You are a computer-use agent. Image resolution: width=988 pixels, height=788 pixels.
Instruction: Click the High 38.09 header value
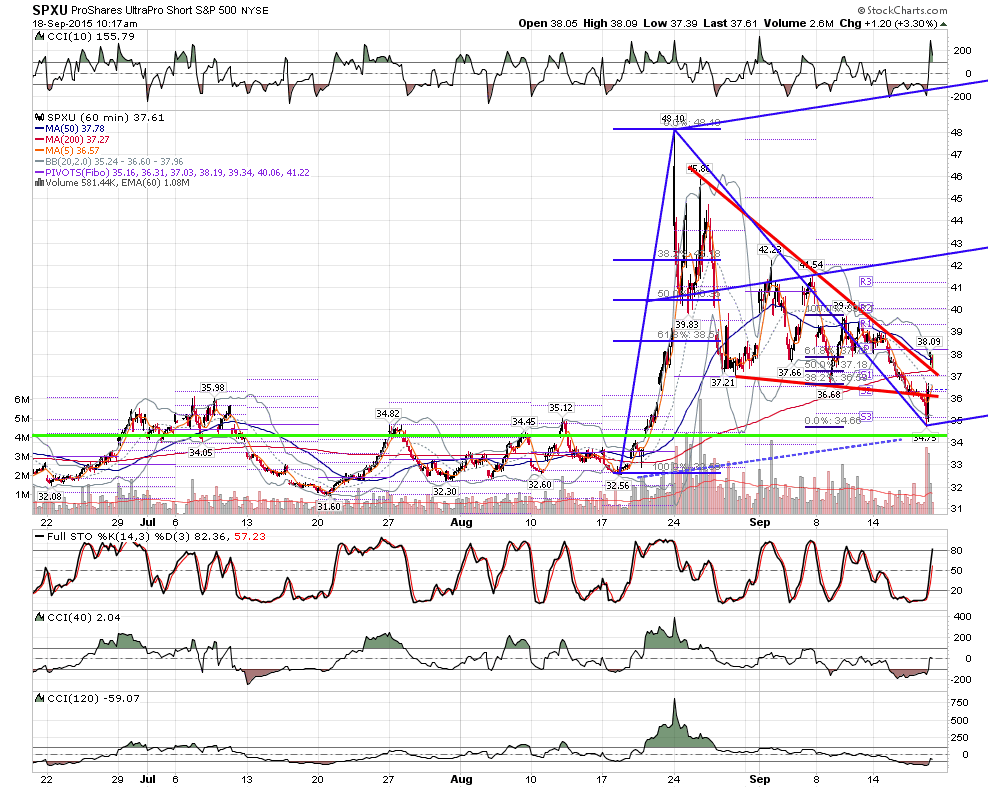coord(611,23)
